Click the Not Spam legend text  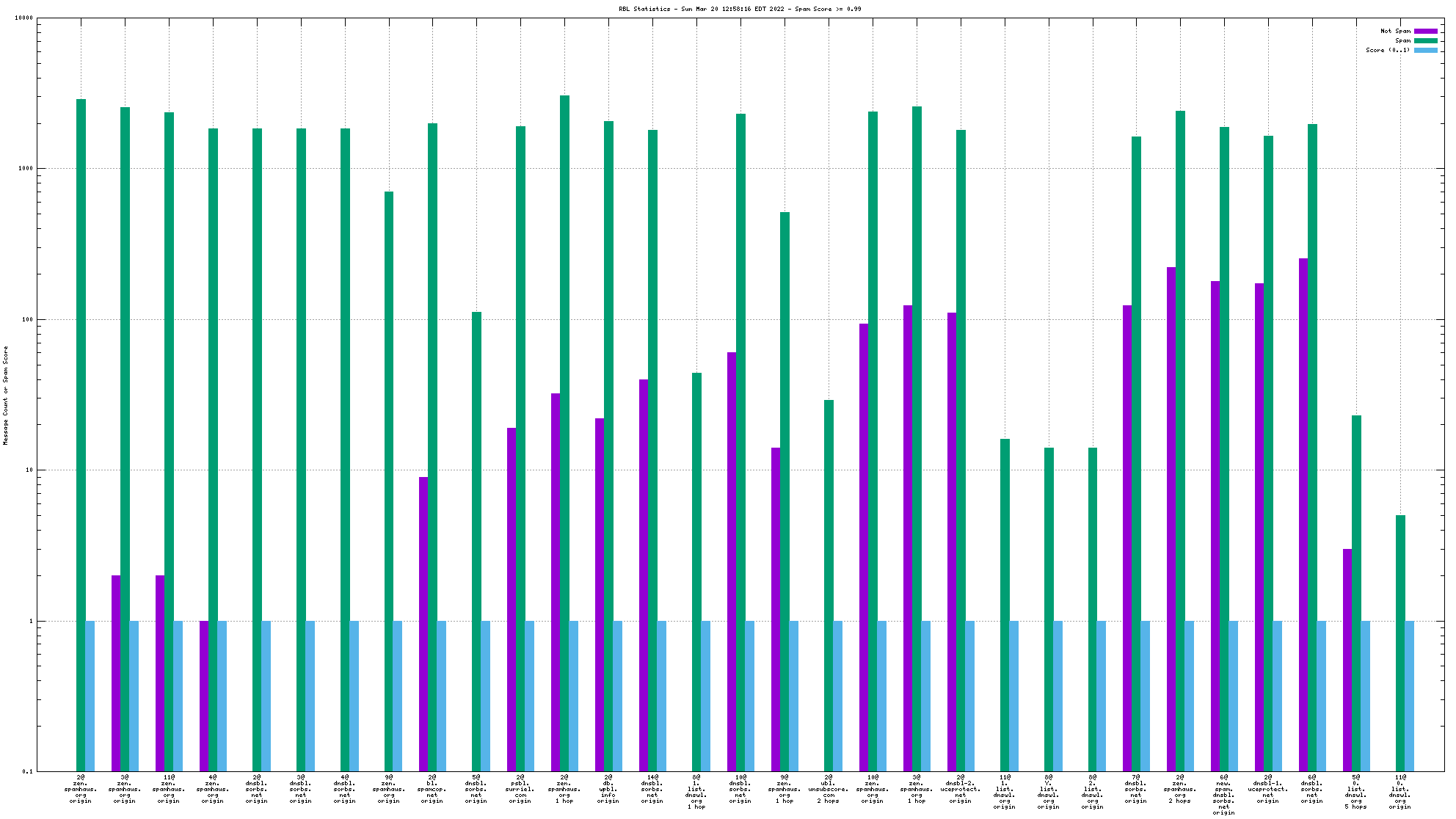1395,31
